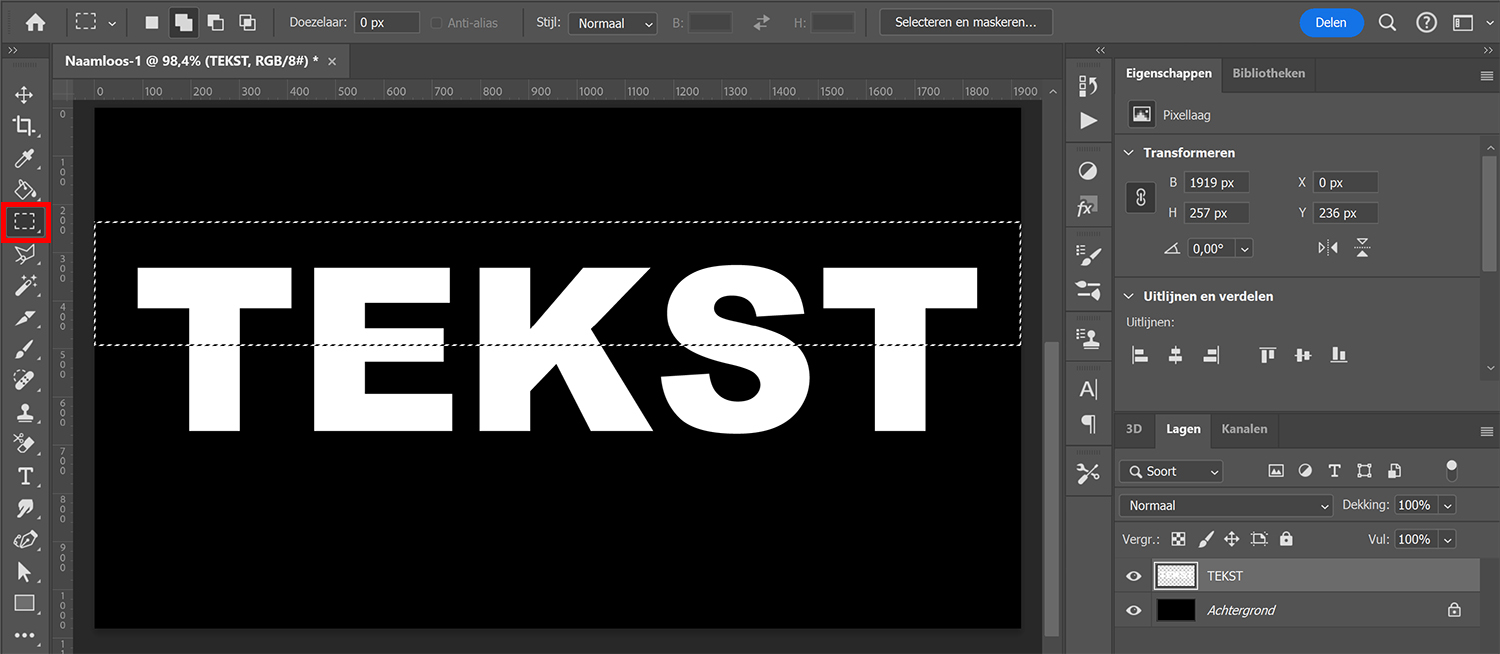
Task: Go to the Home screen icon
Action: coord(36,22)
